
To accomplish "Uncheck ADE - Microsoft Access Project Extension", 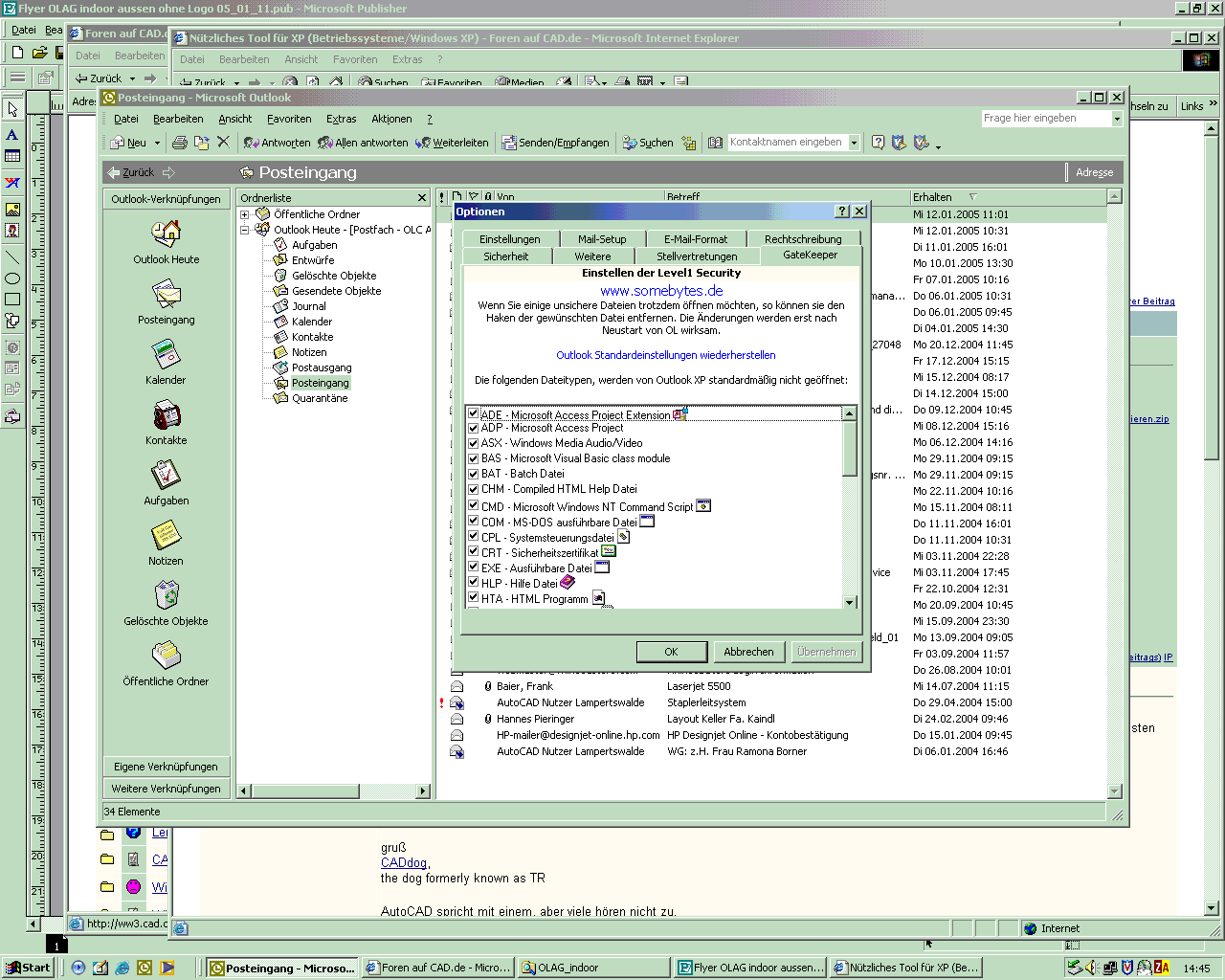I will pos(473,414).
